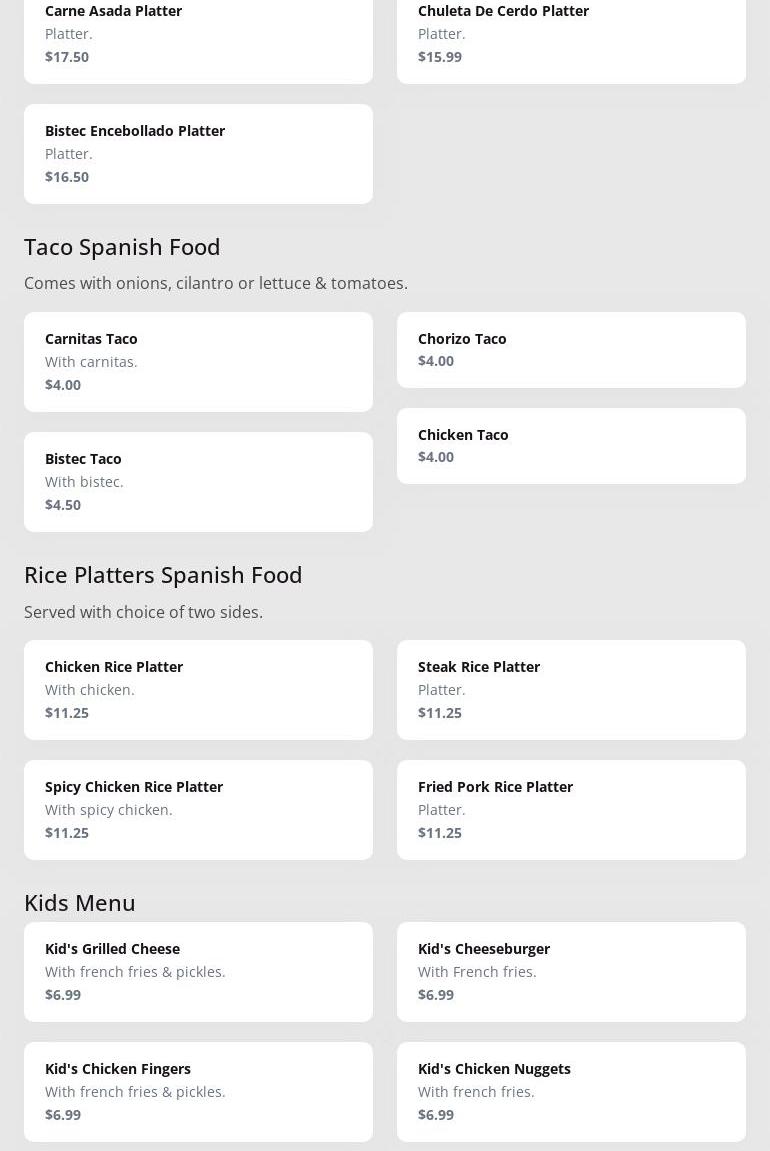Click the $4.50 Bistec Taco price
The image size is (770, 1151).
63,505
